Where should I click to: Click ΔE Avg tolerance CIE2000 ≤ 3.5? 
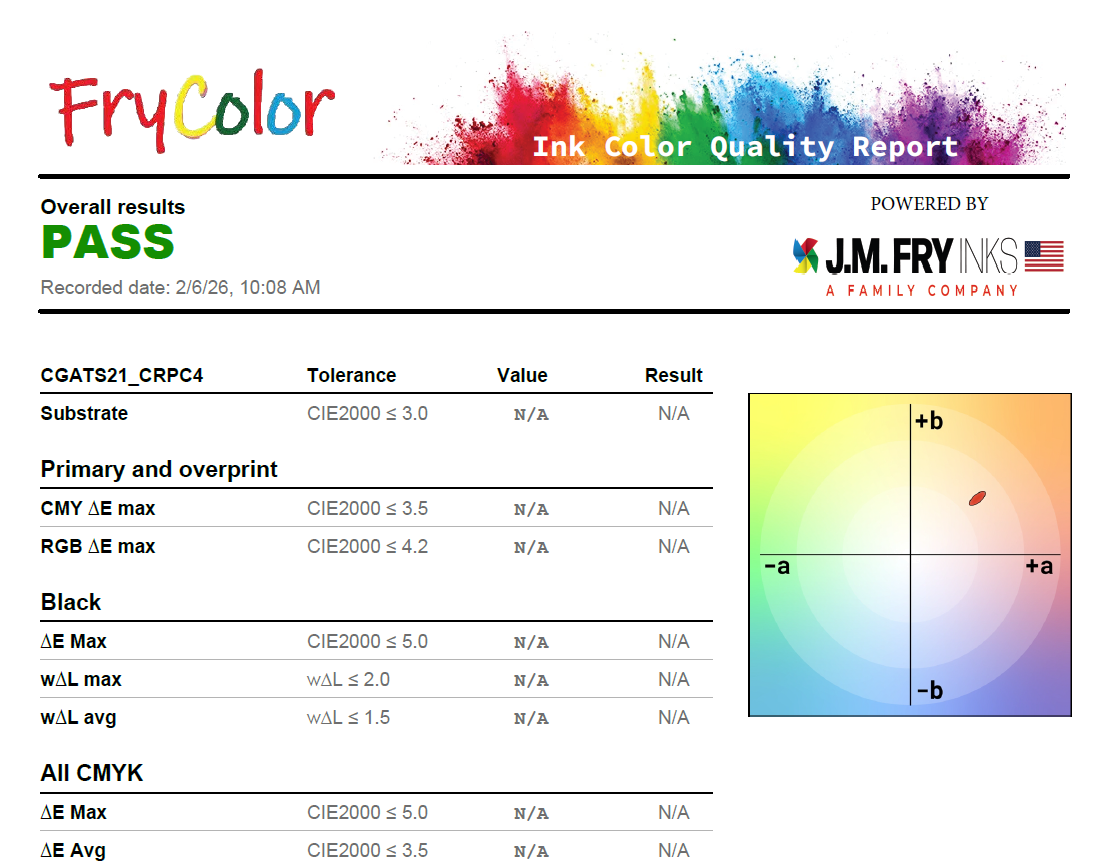(367, 851)
